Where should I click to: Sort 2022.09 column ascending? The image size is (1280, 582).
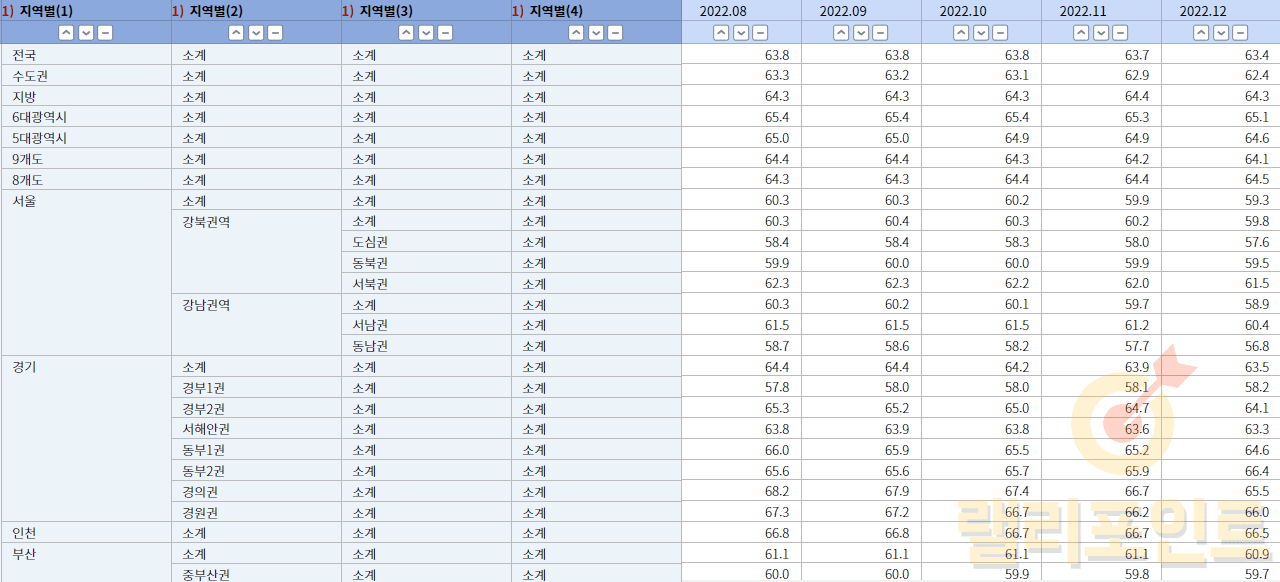(x=841, y=33)
